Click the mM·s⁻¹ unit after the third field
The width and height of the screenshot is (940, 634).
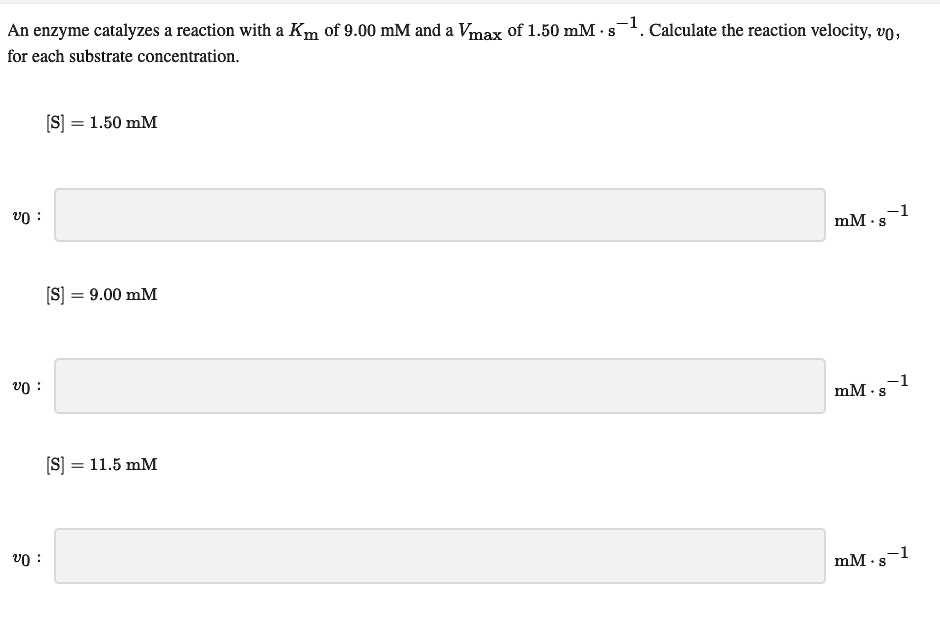coord(870,555)
